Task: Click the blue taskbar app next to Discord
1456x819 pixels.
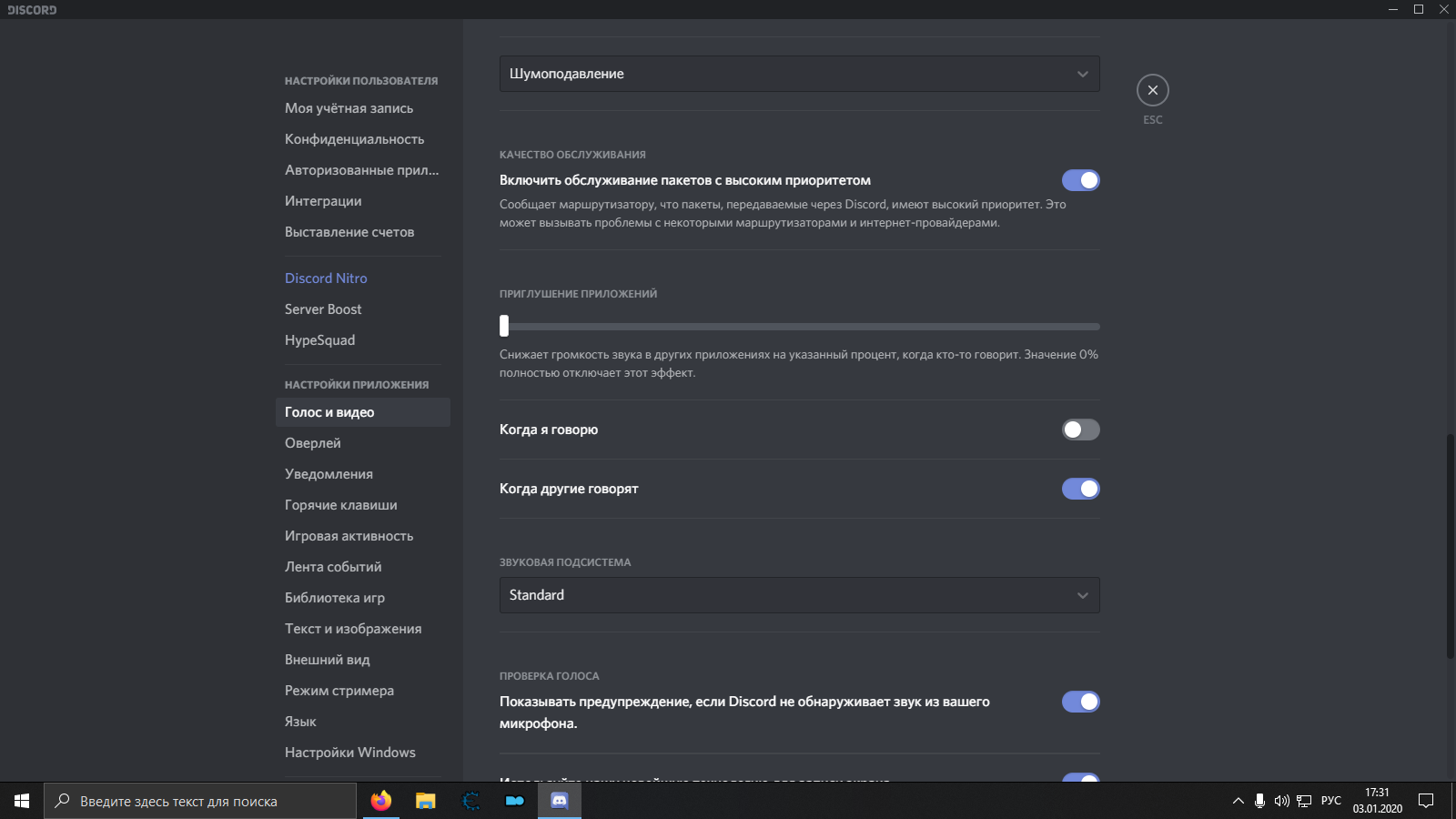Action: [515, 801]
